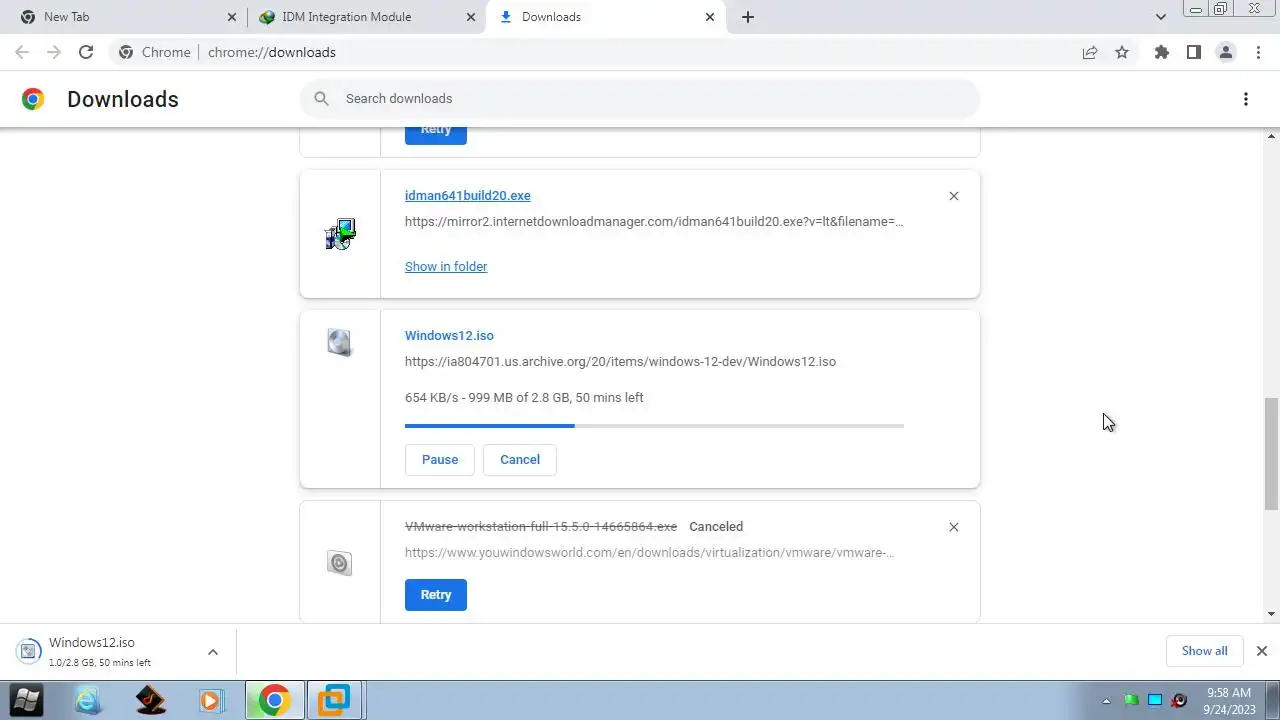Click the youwindowsworld.com VMware URL text

click(x=649, y=553)
